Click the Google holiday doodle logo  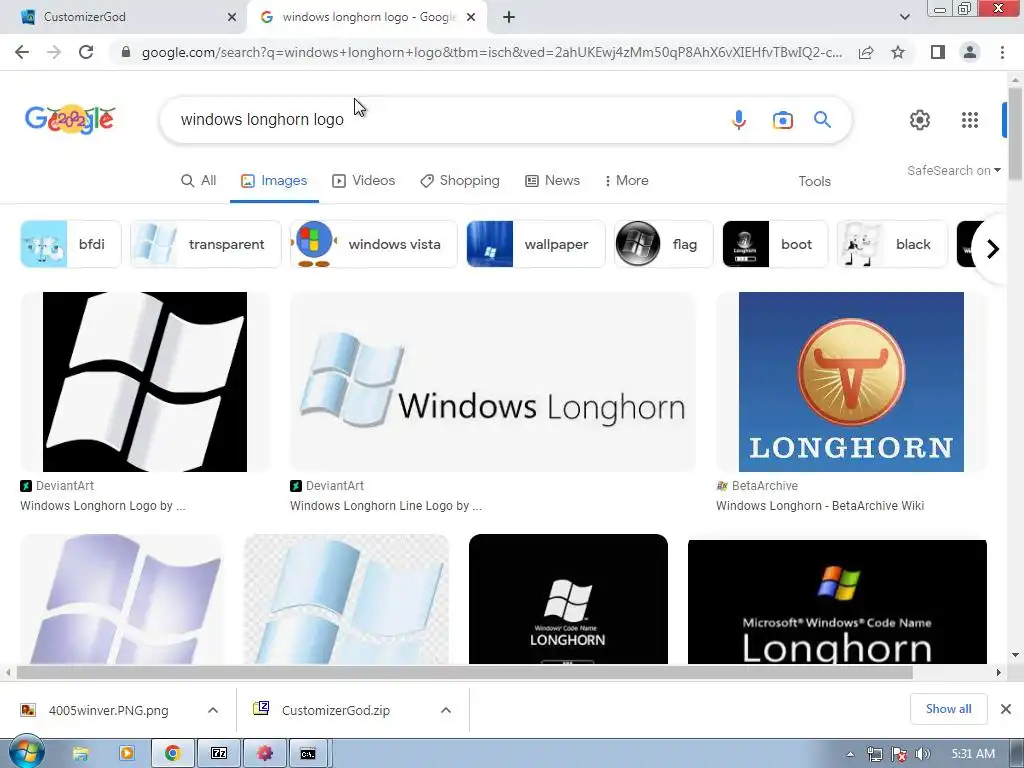70,120
